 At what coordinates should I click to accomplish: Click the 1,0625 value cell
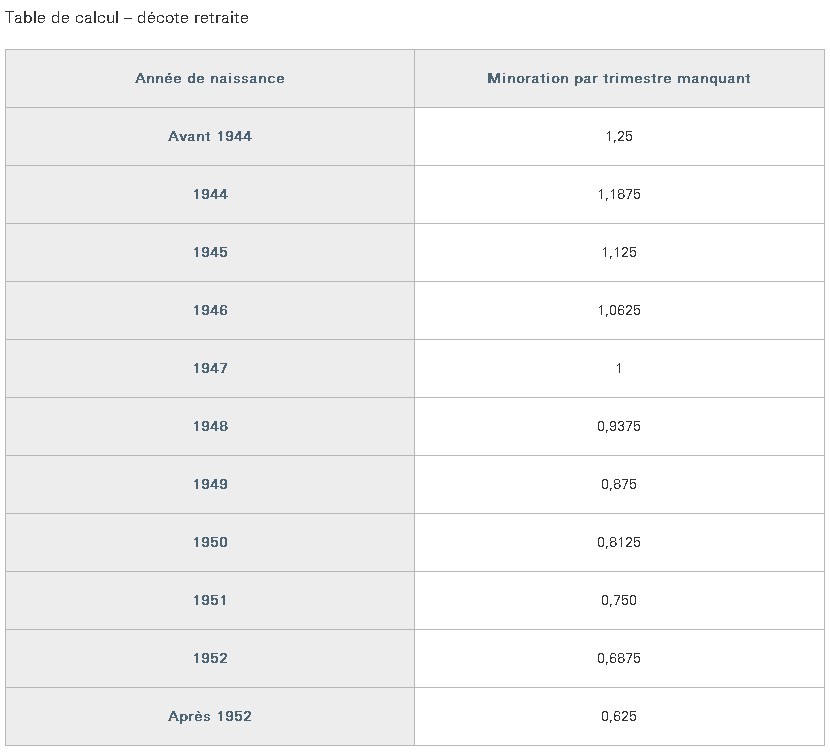pos(619,310)
